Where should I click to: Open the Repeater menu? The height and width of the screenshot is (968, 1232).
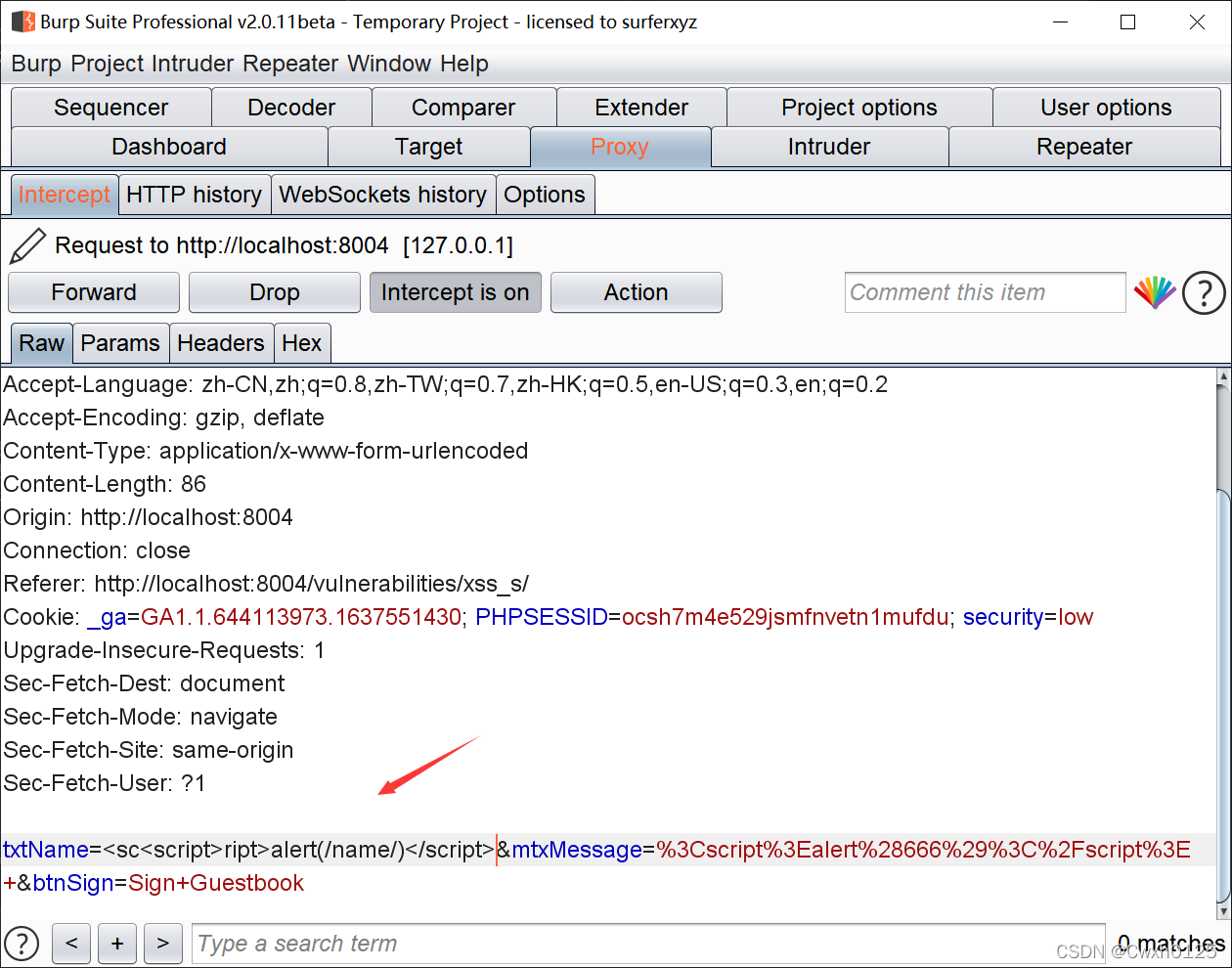291,64
